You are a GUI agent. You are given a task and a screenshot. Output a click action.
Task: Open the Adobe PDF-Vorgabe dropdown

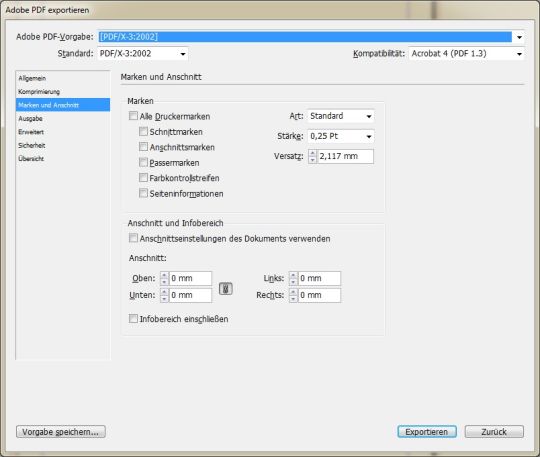[311, 37]
